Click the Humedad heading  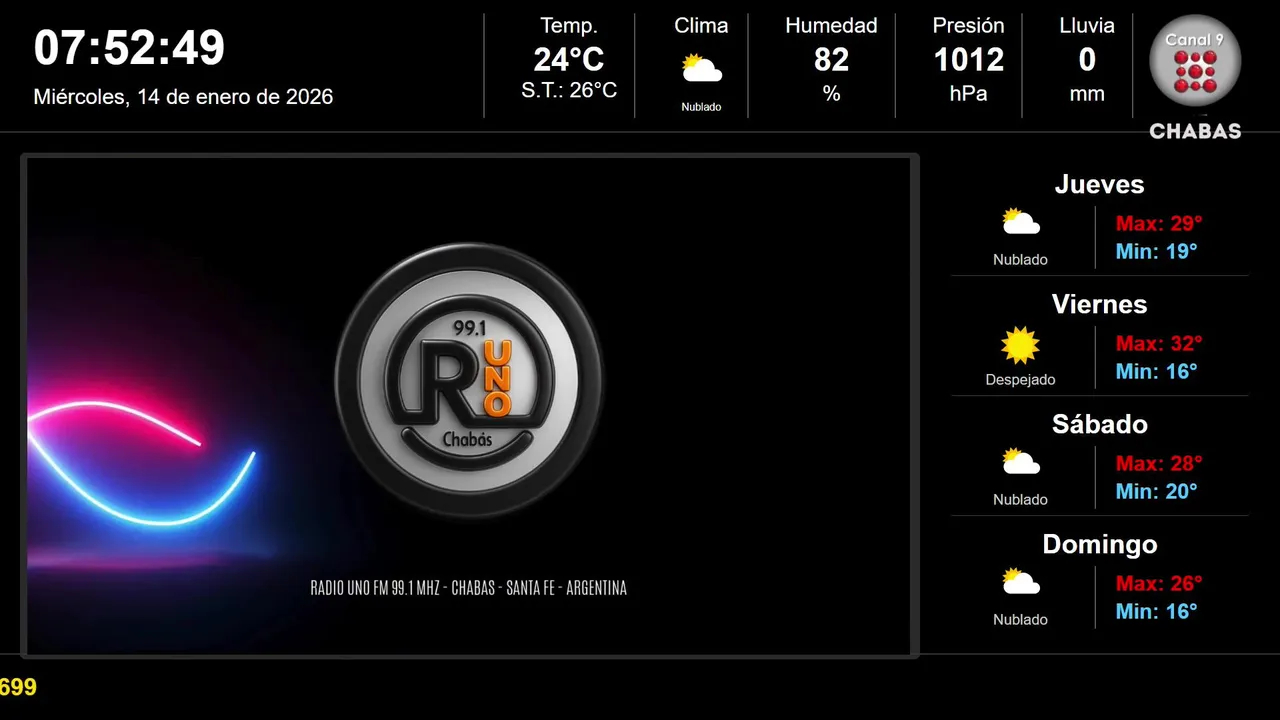pyautogui.click(x=831, y=26)
